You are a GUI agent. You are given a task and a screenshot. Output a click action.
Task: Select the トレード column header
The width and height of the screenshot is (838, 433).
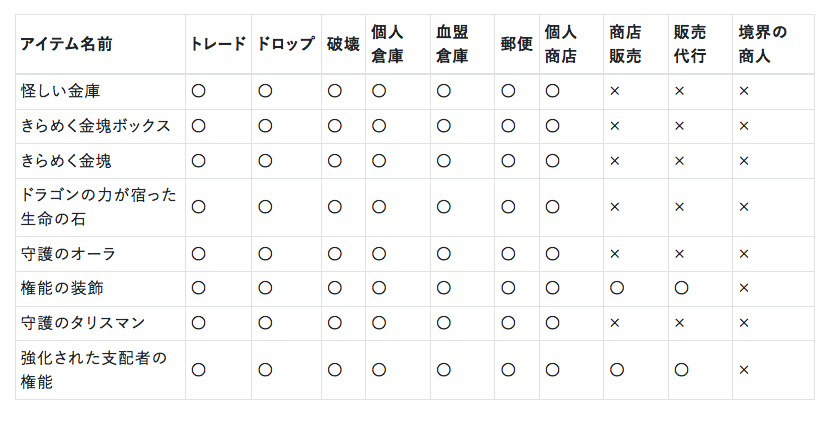[218, 44]
